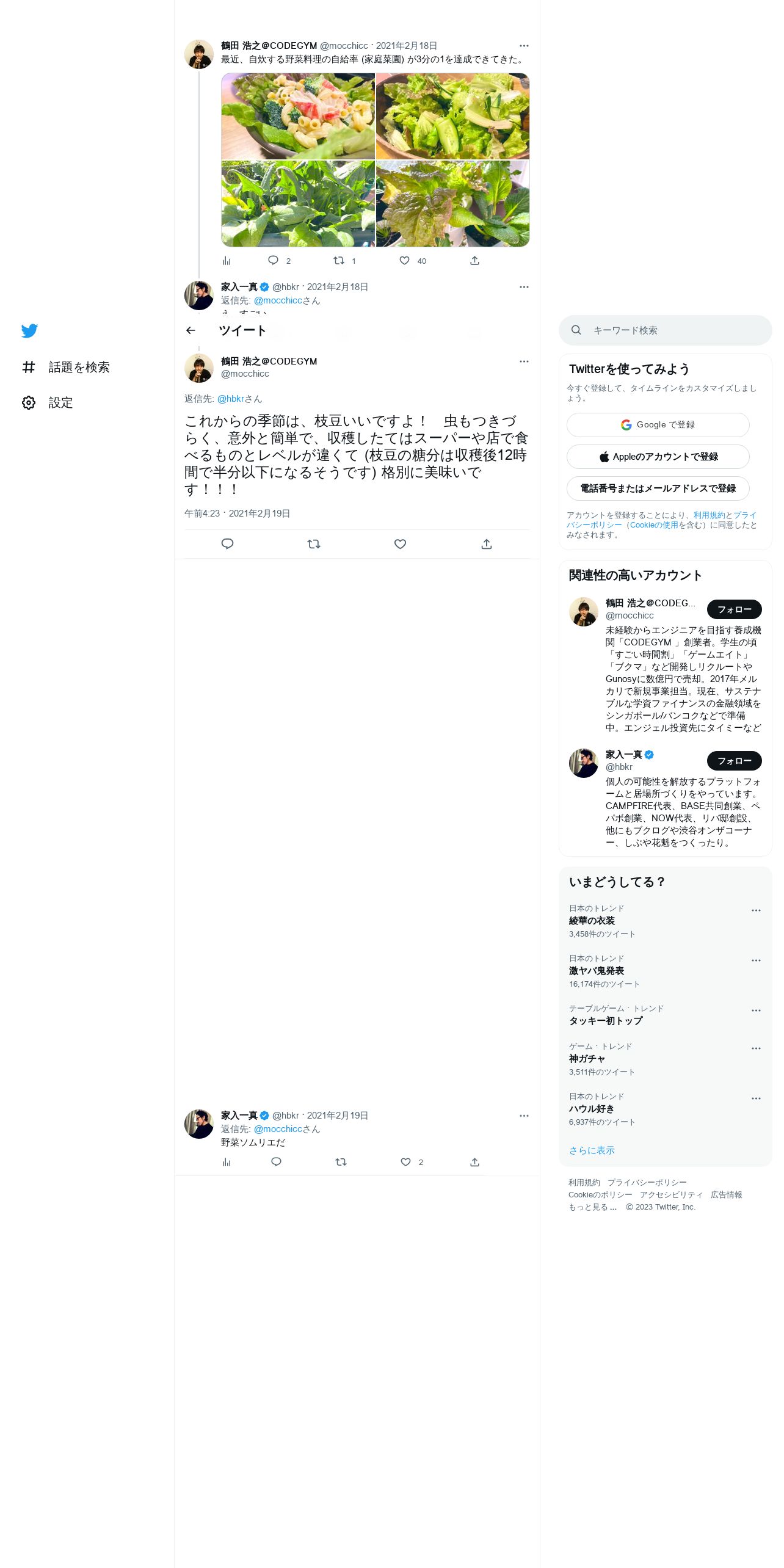The height and width of the screenshot is (1568, 784).
Task: Like the 野菜ソムリエだ reply
Action: [405, 1162]
